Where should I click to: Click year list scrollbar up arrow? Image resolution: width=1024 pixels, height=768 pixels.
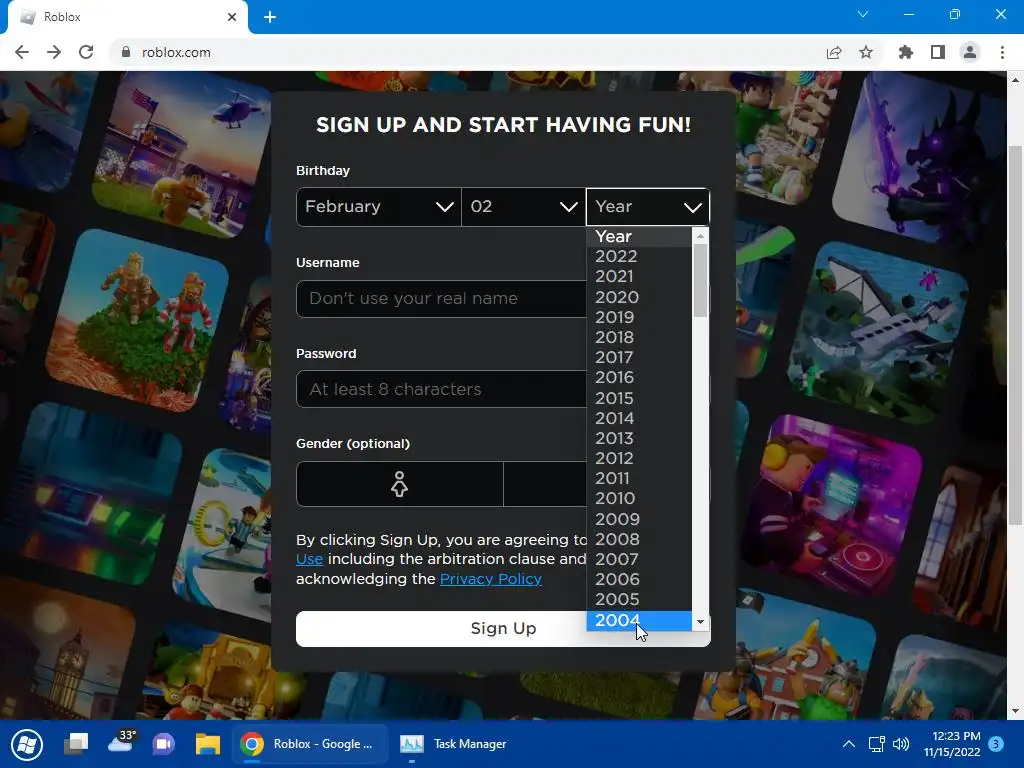[700, 236]
